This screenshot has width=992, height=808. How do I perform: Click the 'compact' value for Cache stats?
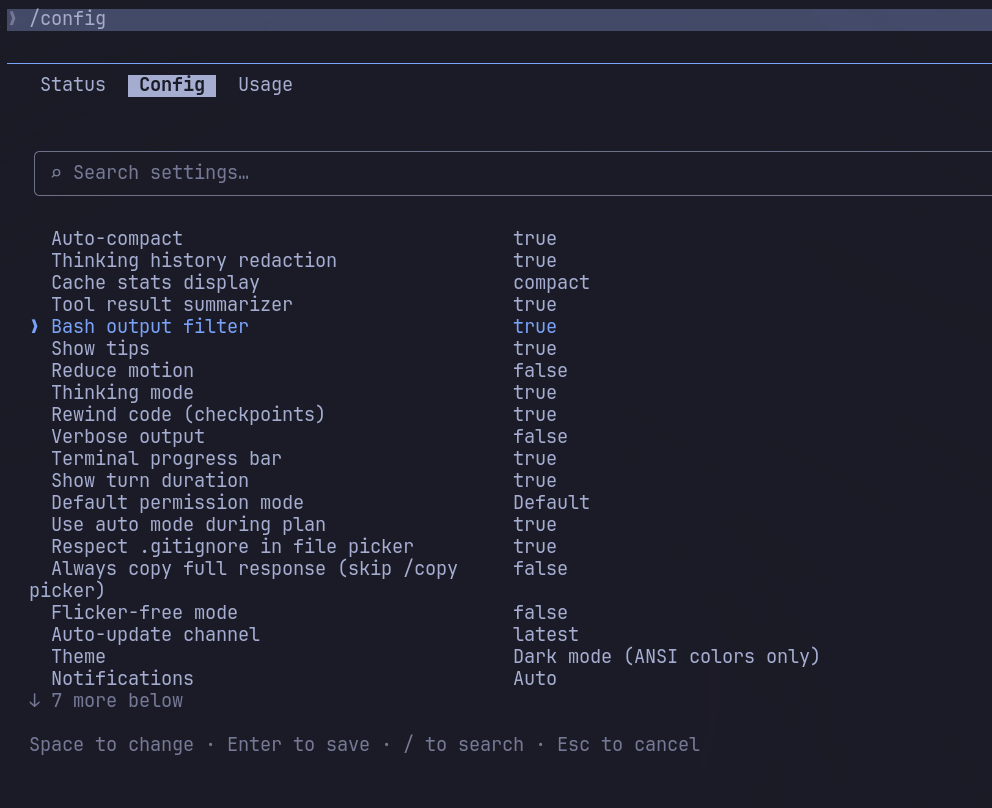(x=551, y=283)
